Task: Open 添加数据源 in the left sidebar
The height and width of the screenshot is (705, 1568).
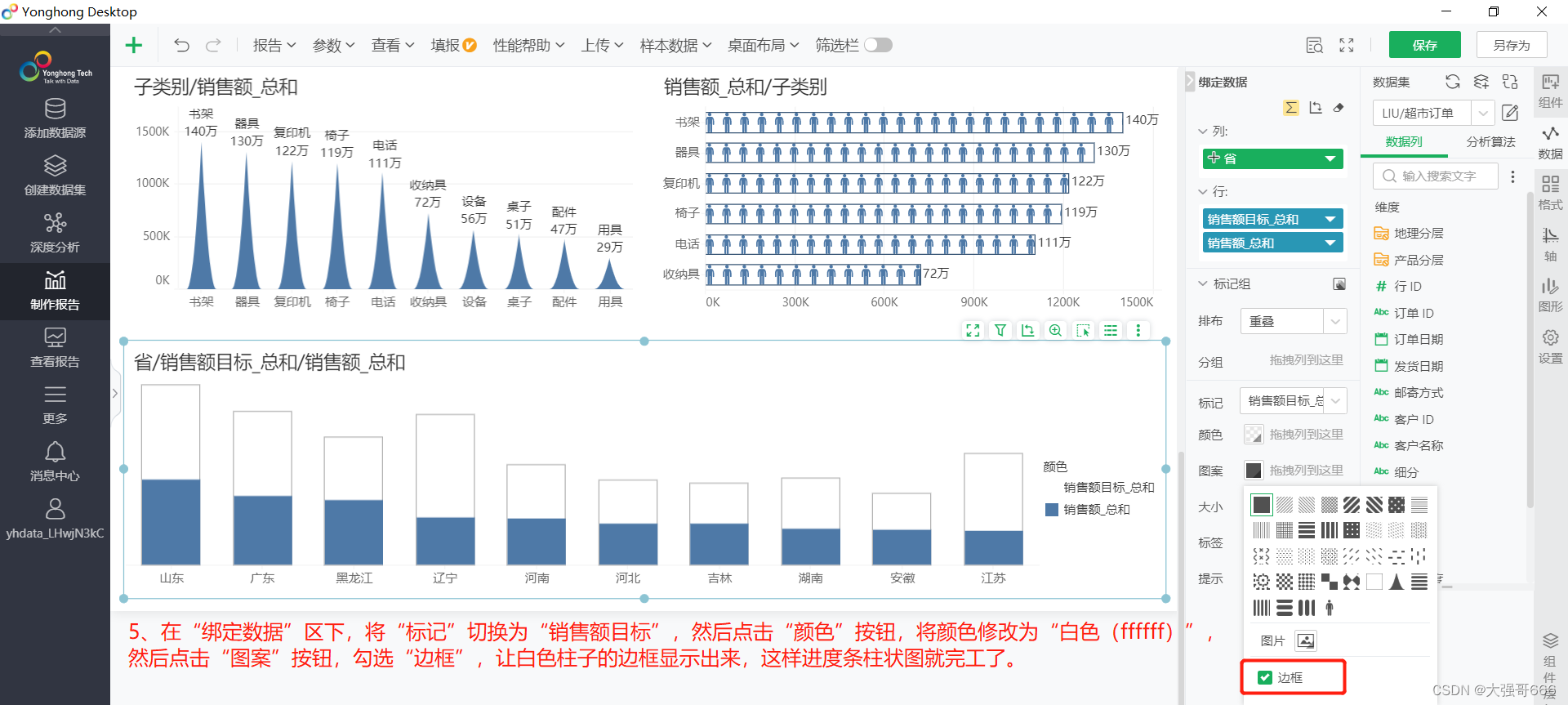Action: coord(55,119)
